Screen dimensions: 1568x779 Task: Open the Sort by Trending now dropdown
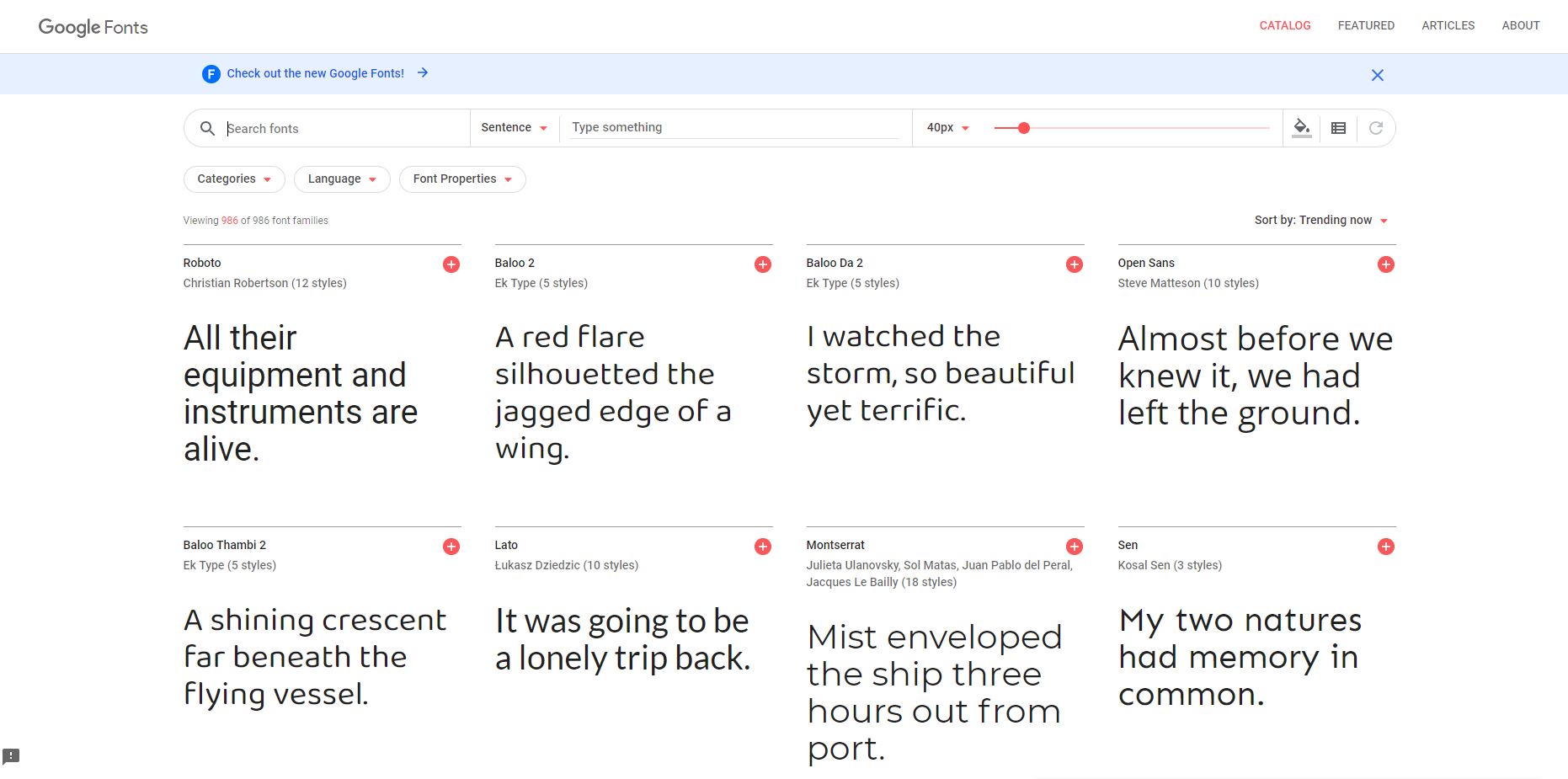[x=1321, y=221]
